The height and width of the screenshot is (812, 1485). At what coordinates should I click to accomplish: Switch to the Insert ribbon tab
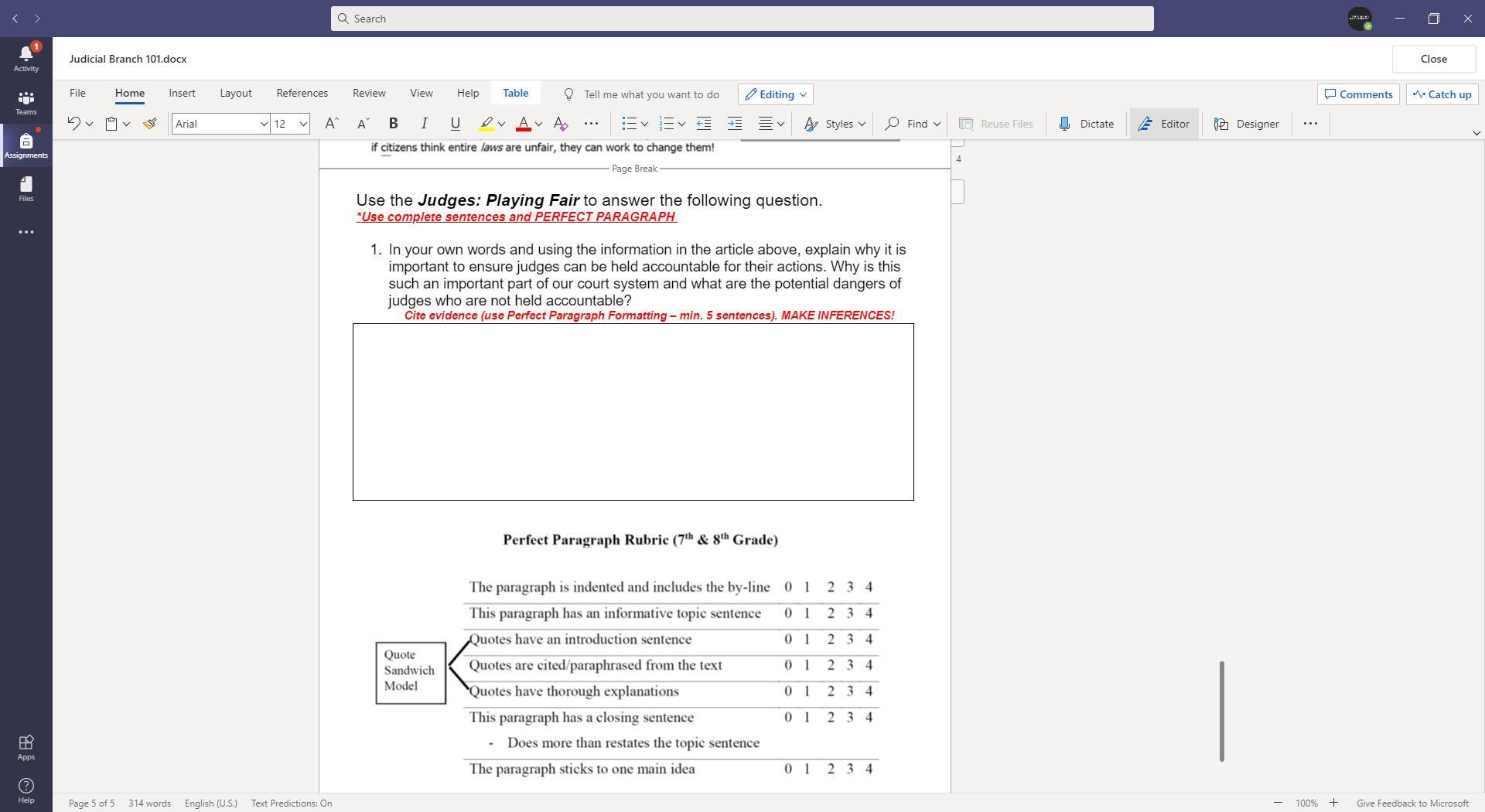coord(182,93)
